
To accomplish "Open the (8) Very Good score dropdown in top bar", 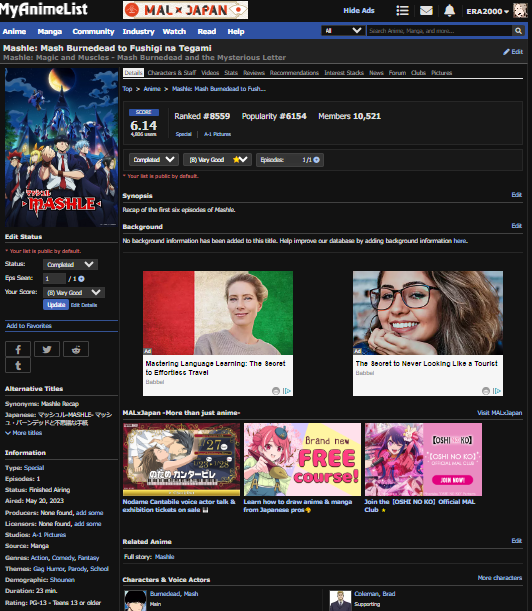I will [x=217, y=160].
